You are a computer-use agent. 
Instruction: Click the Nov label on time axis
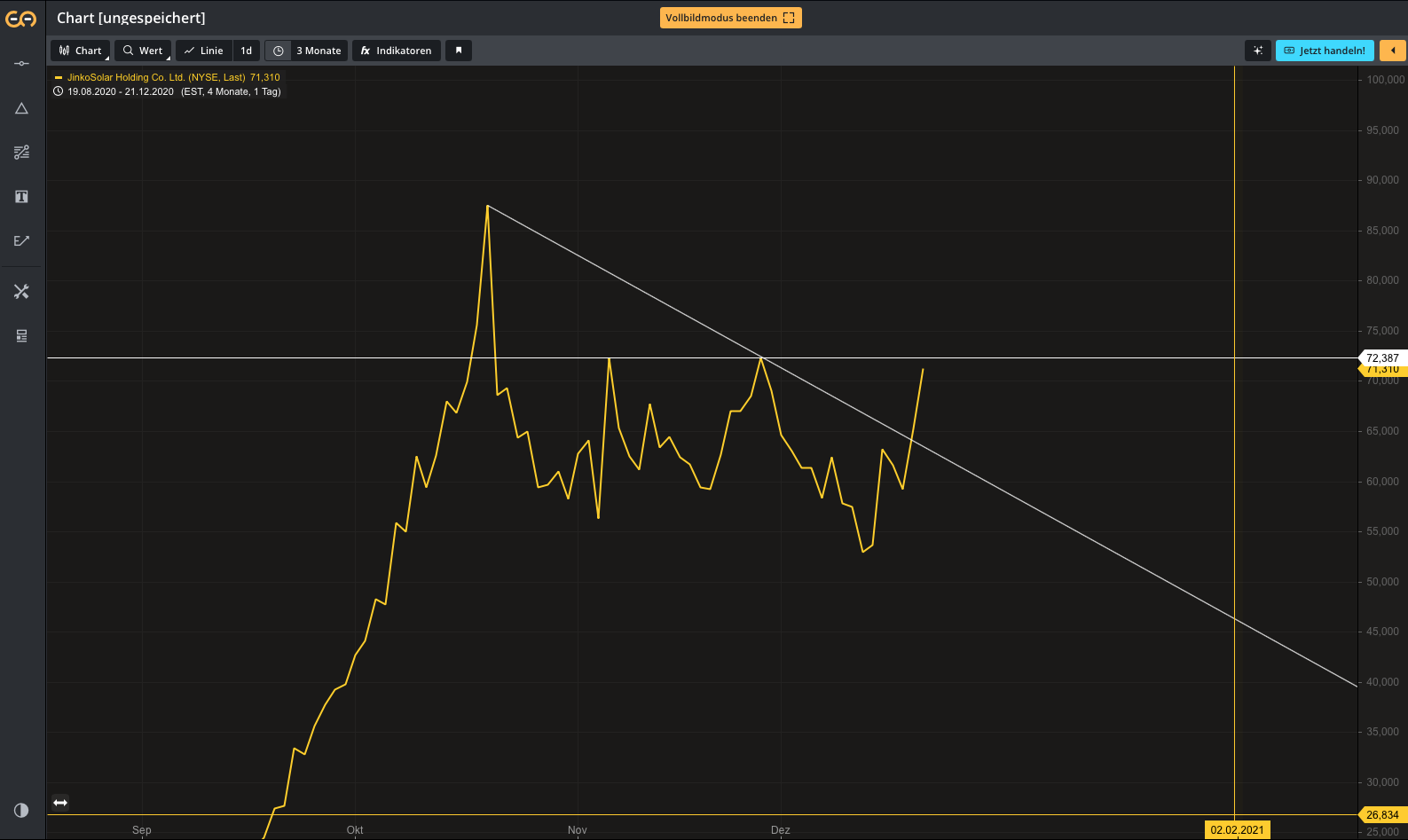pyautogui.click(x=578, y=830)
